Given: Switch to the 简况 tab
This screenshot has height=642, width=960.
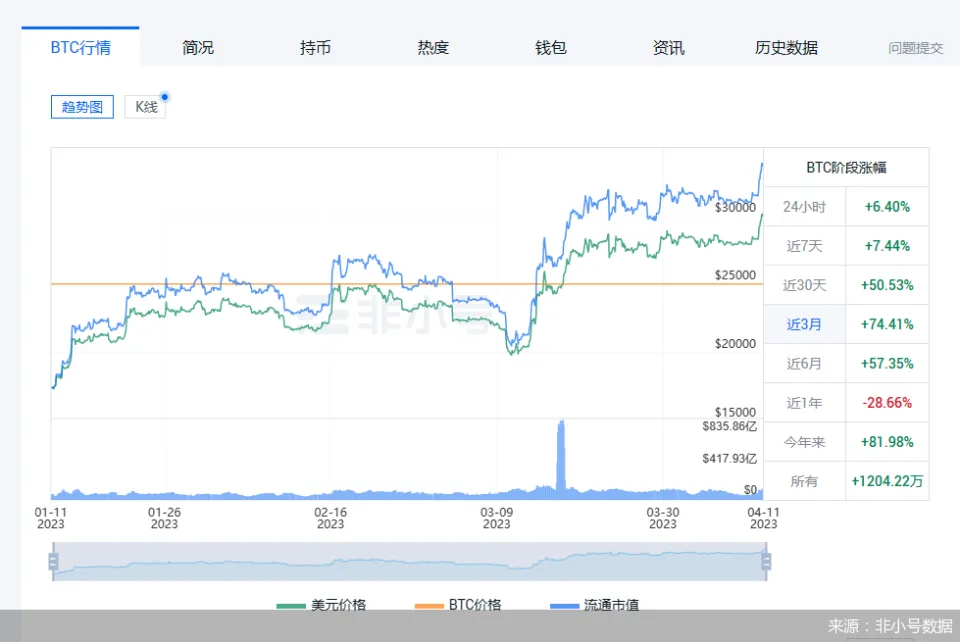Looking at the screenshot, I should coord(198,47).
